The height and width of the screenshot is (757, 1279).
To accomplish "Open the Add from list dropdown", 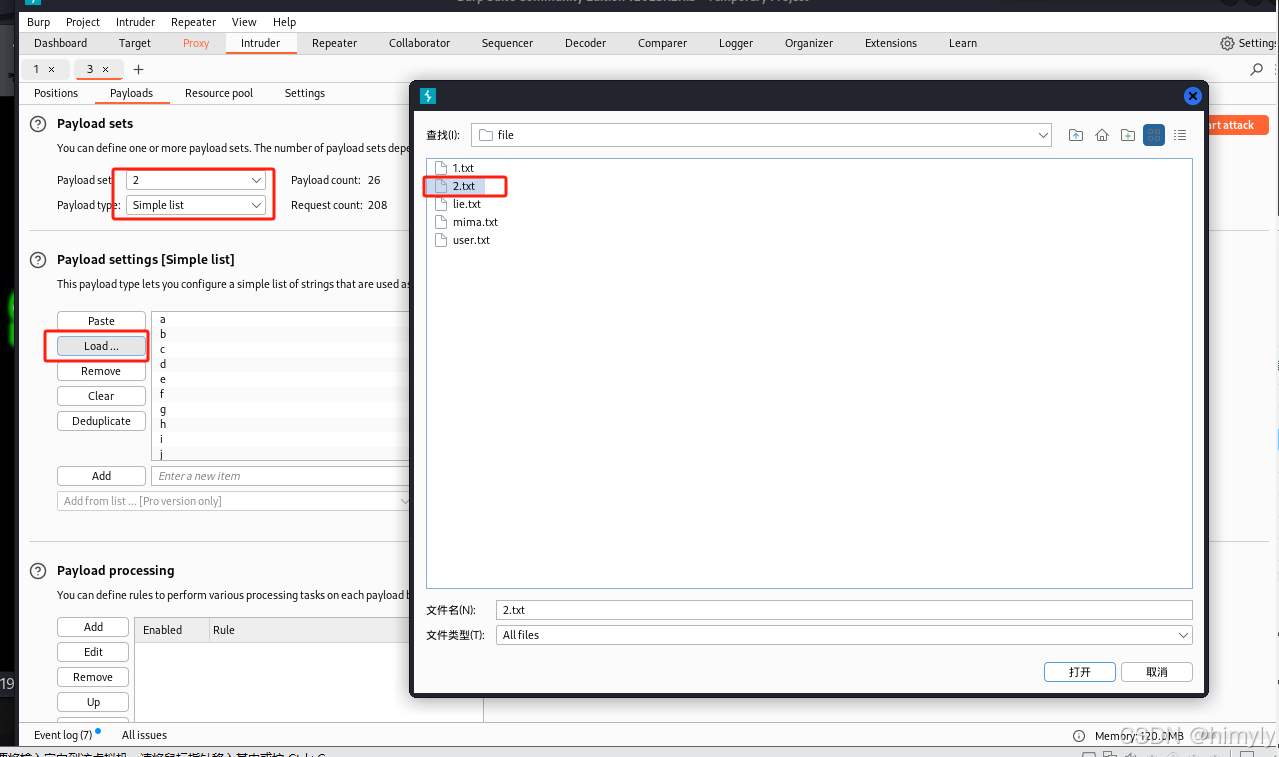I will point(236,501).
